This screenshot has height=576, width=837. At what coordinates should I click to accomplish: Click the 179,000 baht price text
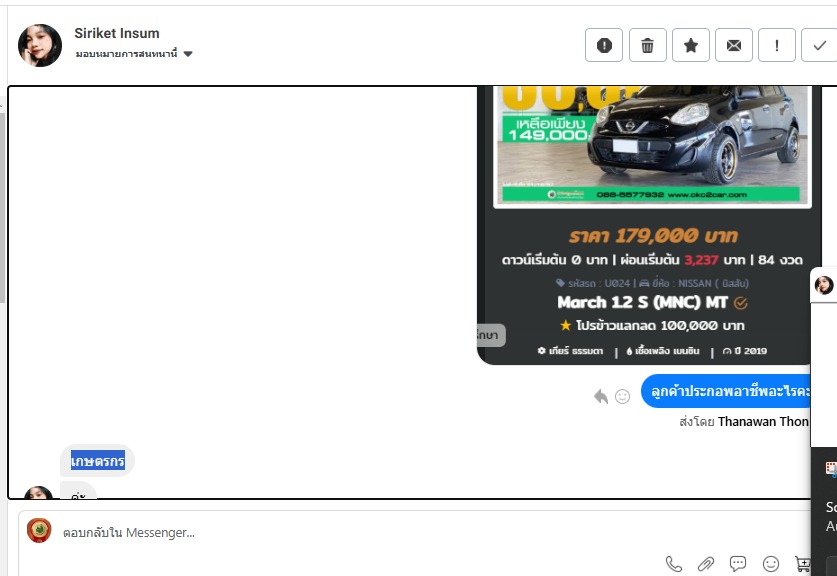click(x=653, y=235)
